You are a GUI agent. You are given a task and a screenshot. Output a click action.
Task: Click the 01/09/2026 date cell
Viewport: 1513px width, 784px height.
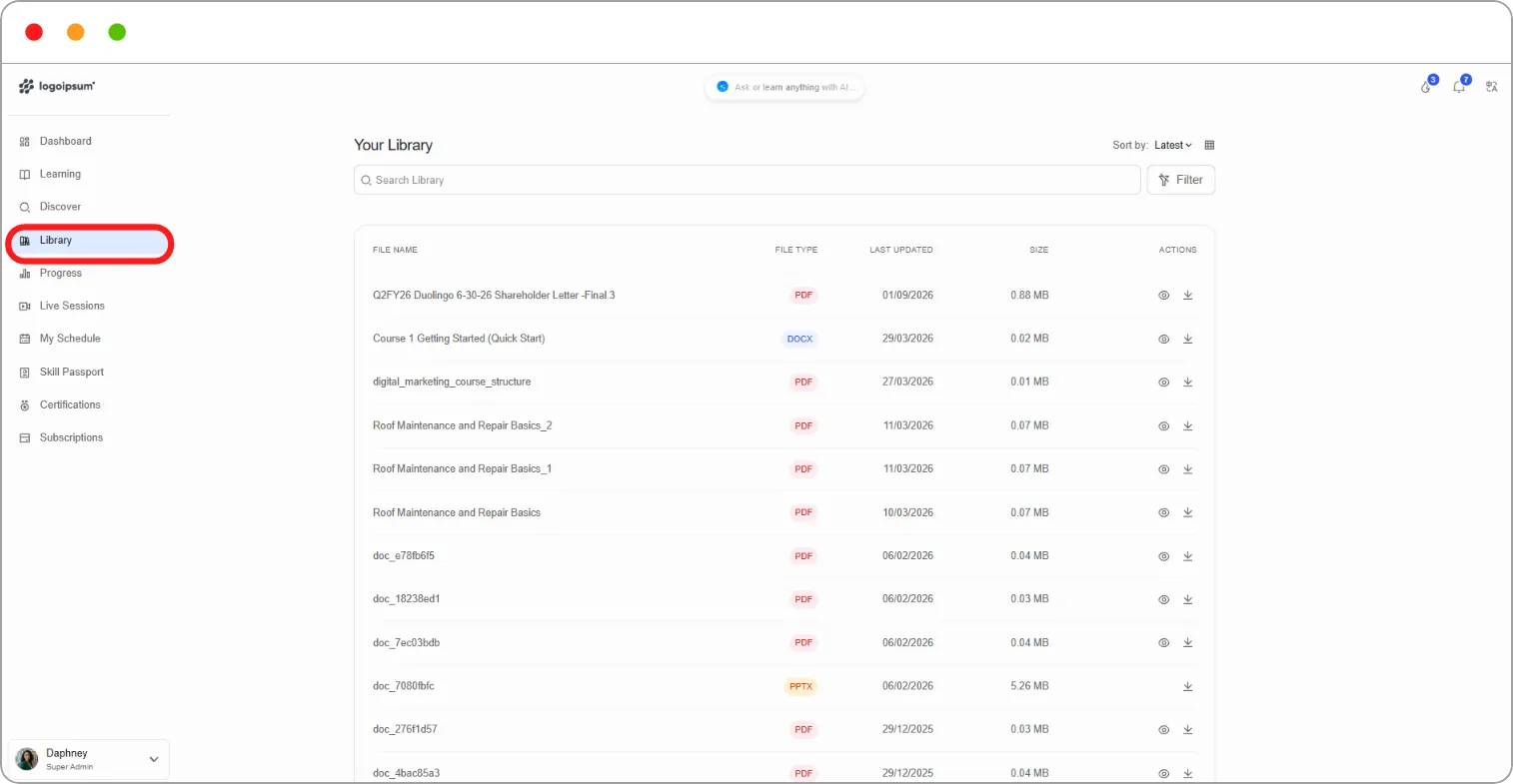[907, 296]
